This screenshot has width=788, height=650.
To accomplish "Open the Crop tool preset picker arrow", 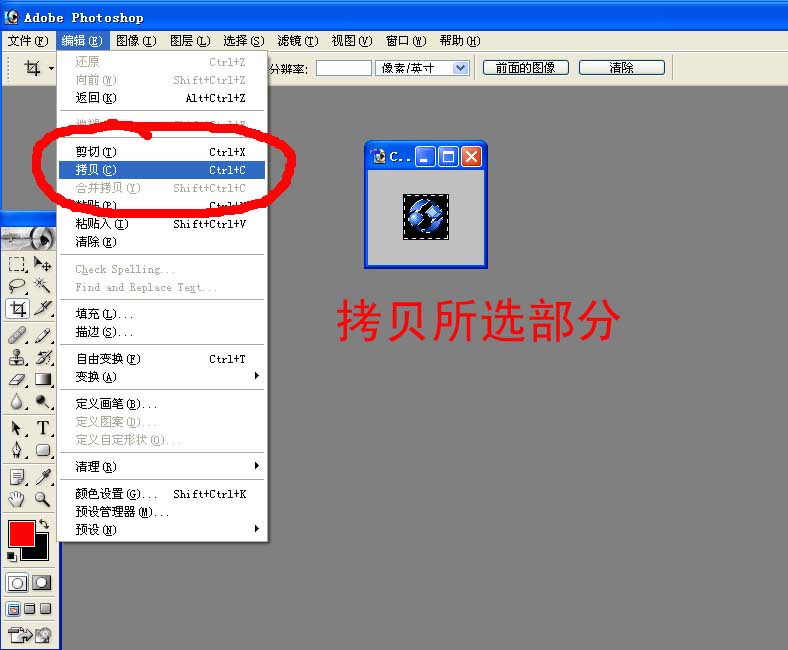I will click(51, 68).
